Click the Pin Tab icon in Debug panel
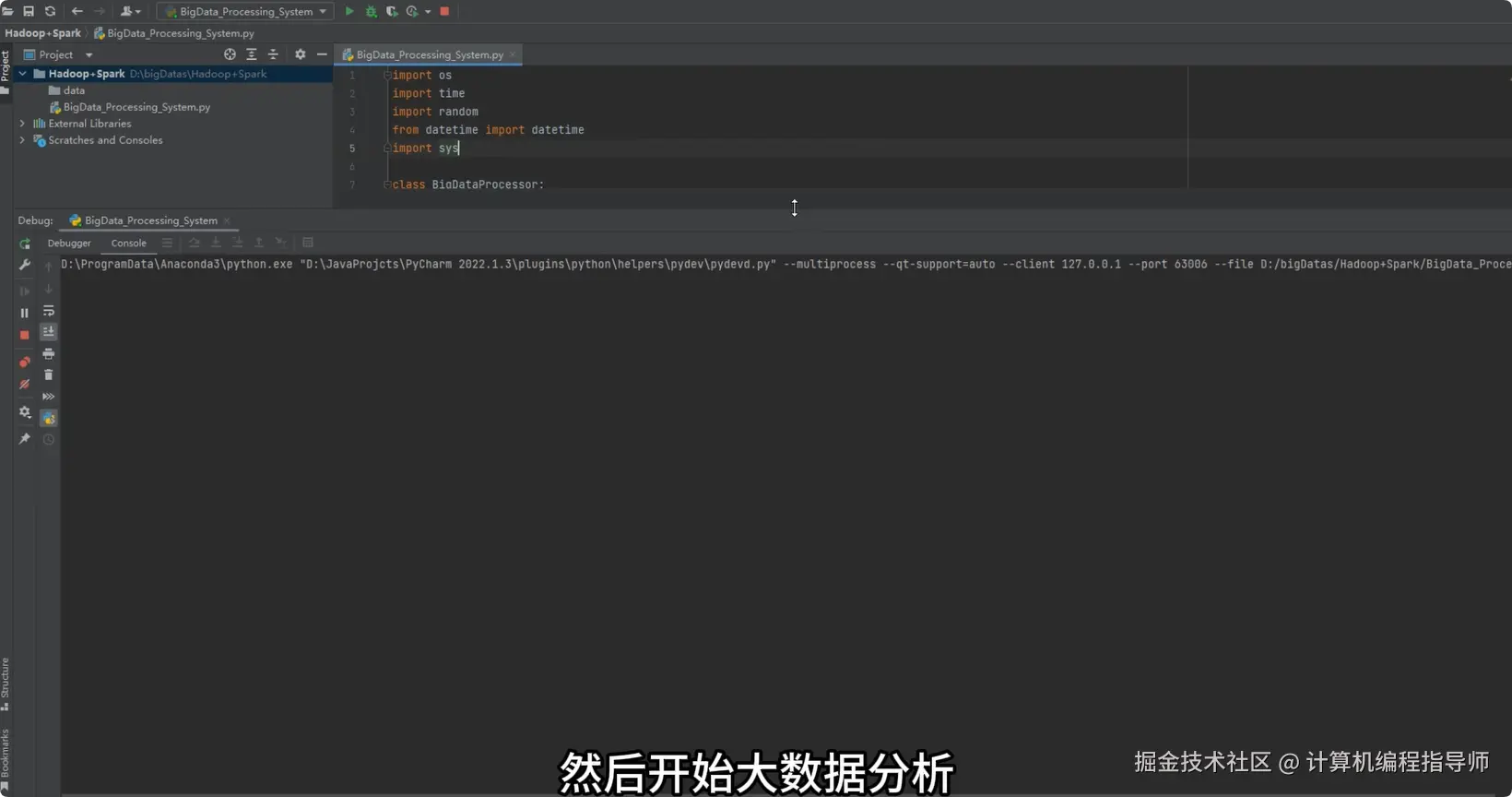The width and height of the screenshot is (1512, 797). (25, 439)
